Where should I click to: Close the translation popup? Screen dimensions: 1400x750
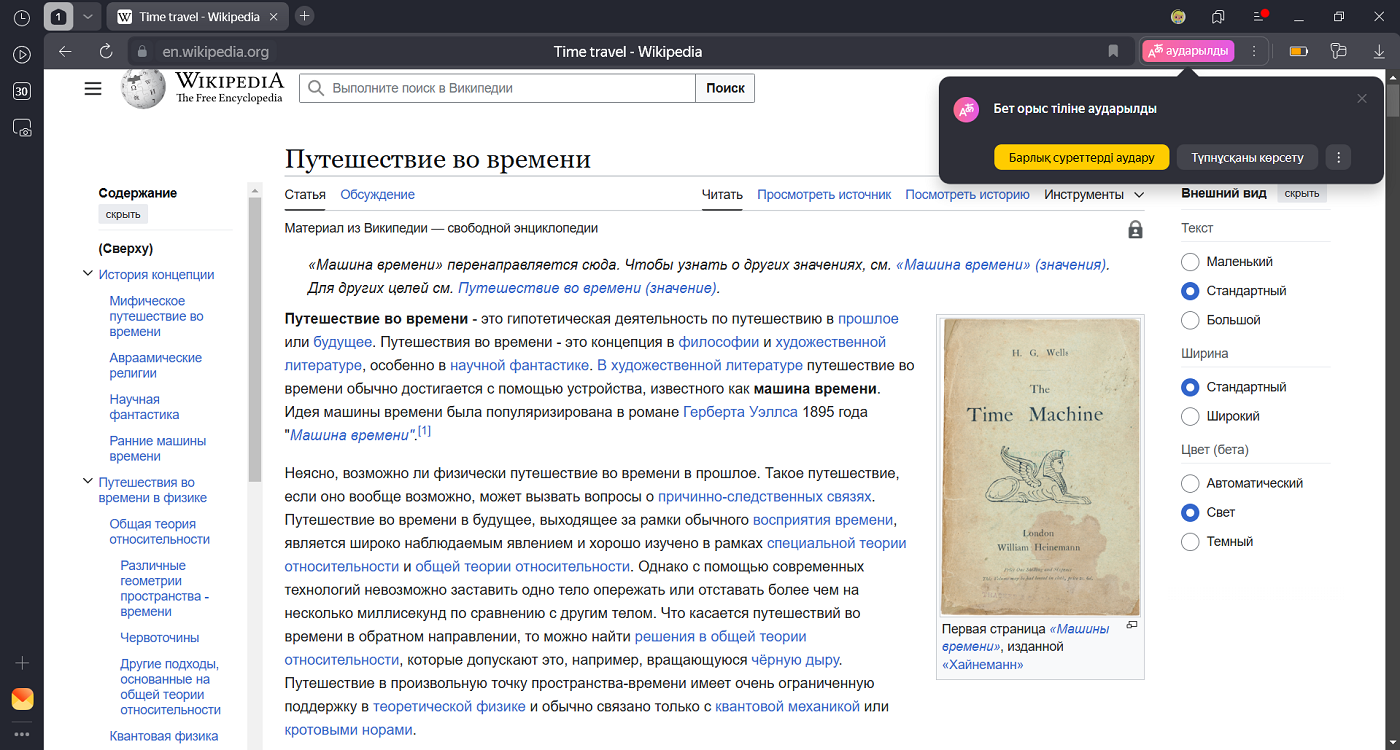(1361, 98)
